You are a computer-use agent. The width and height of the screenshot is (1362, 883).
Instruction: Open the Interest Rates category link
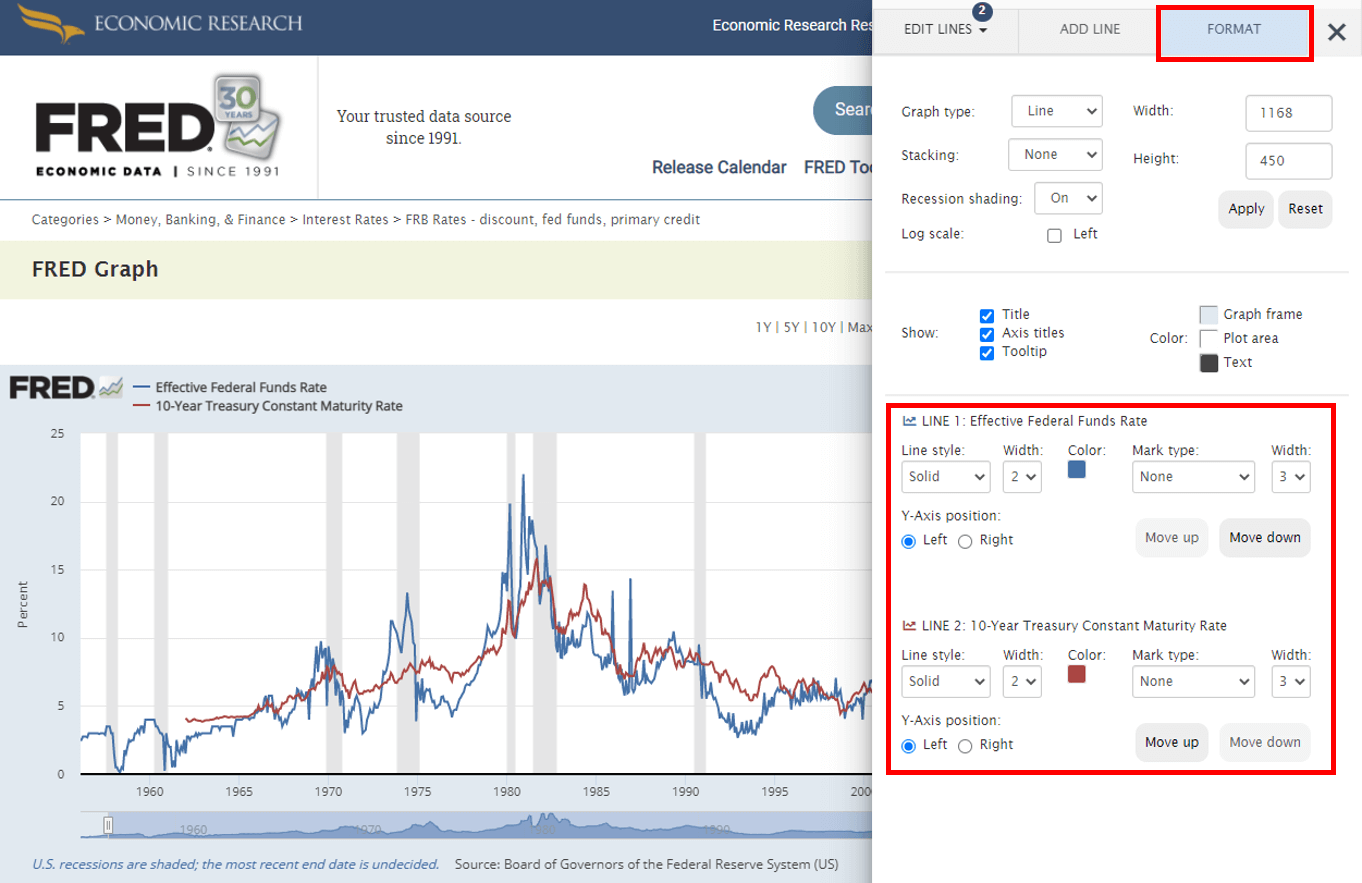point(345,219)
